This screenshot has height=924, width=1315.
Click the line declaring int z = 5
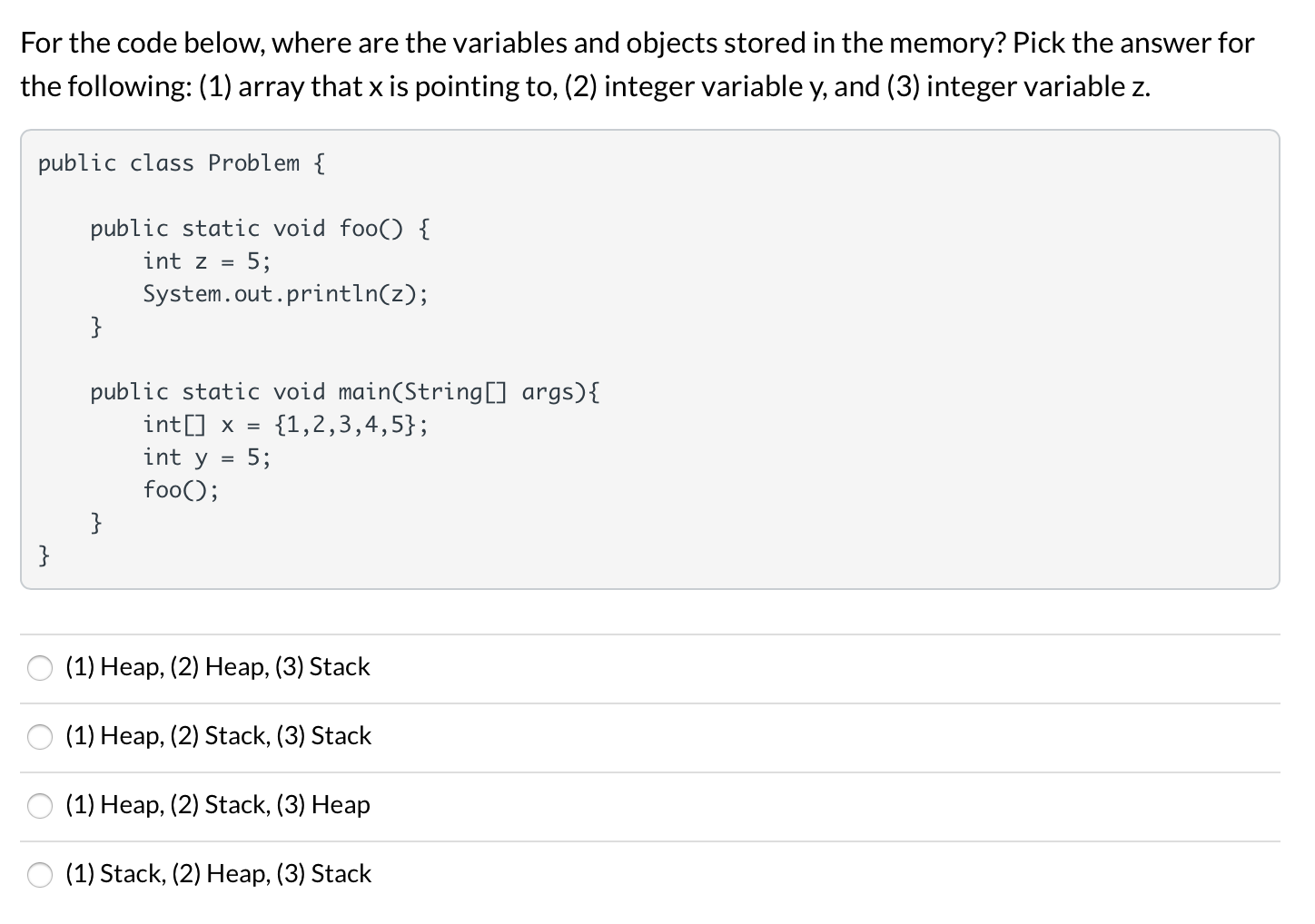(205, 261)
